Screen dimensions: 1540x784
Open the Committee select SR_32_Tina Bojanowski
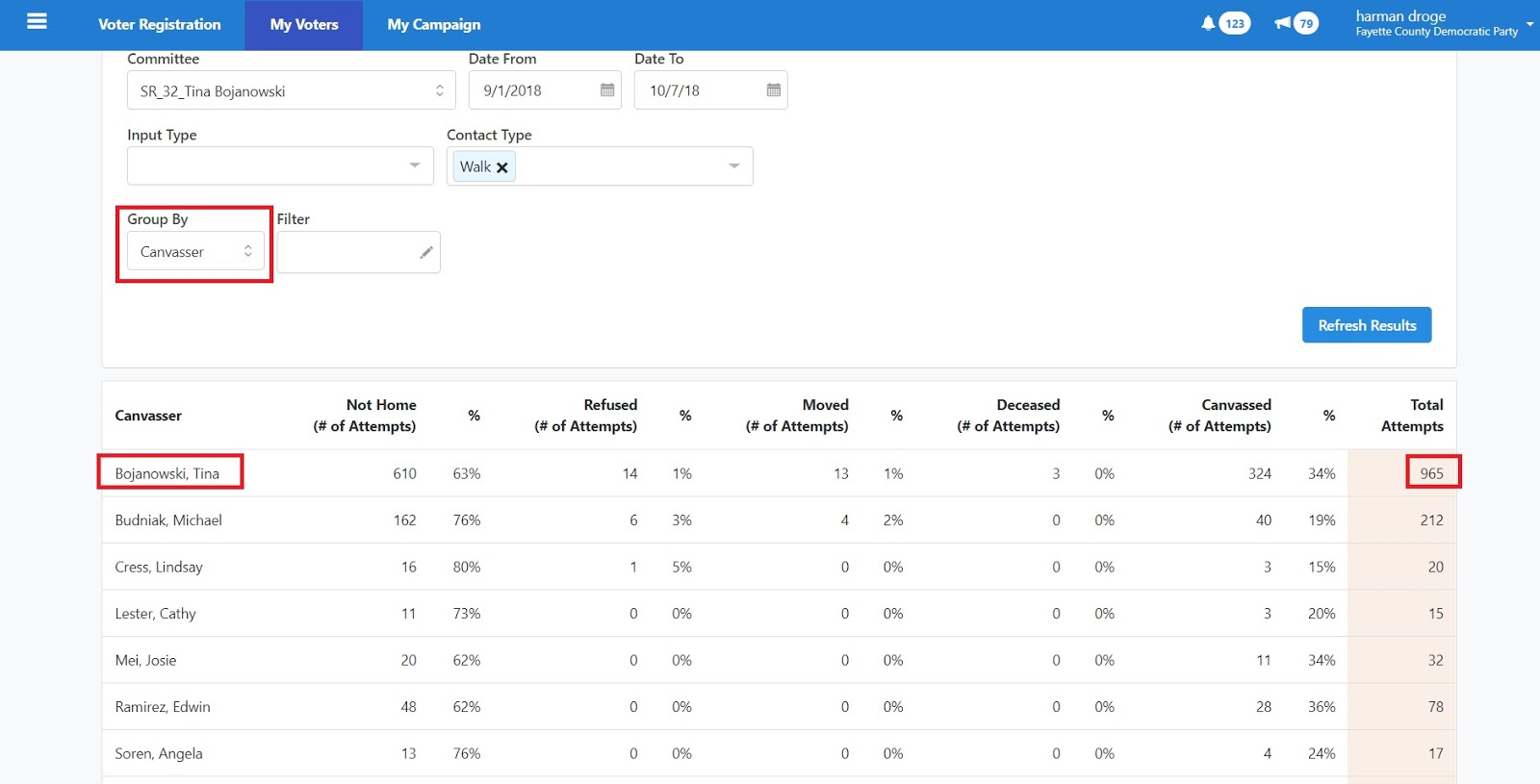click(292, 90)
